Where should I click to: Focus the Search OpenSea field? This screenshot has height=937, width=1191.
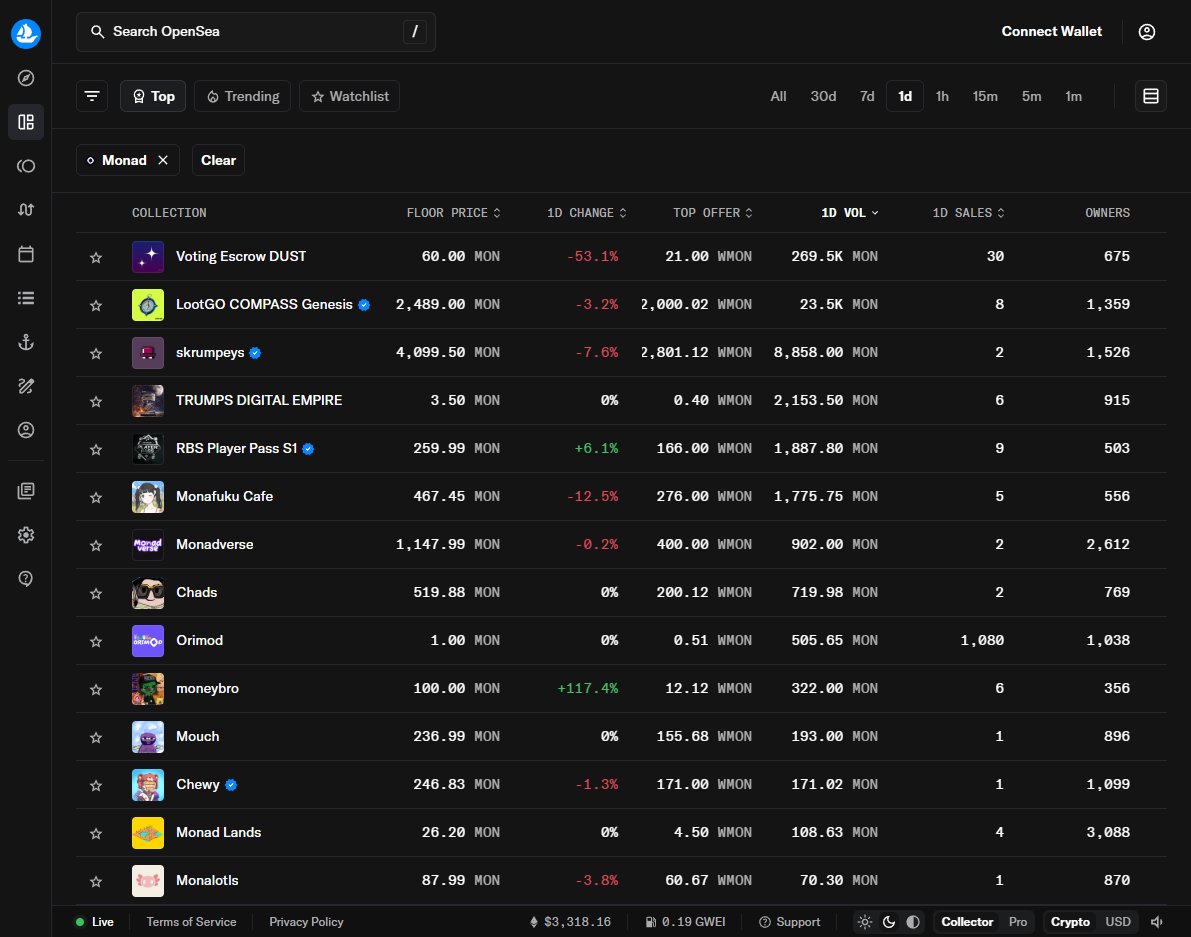click(x=256, y=32)
